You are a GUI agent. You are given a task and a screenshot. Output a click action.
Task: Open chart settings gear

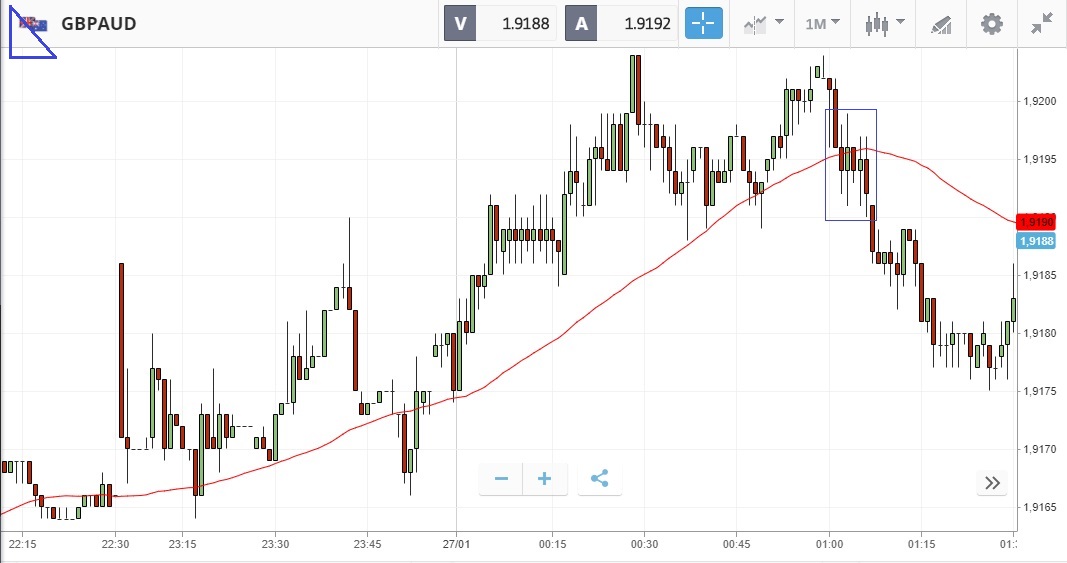click(991, 24)
